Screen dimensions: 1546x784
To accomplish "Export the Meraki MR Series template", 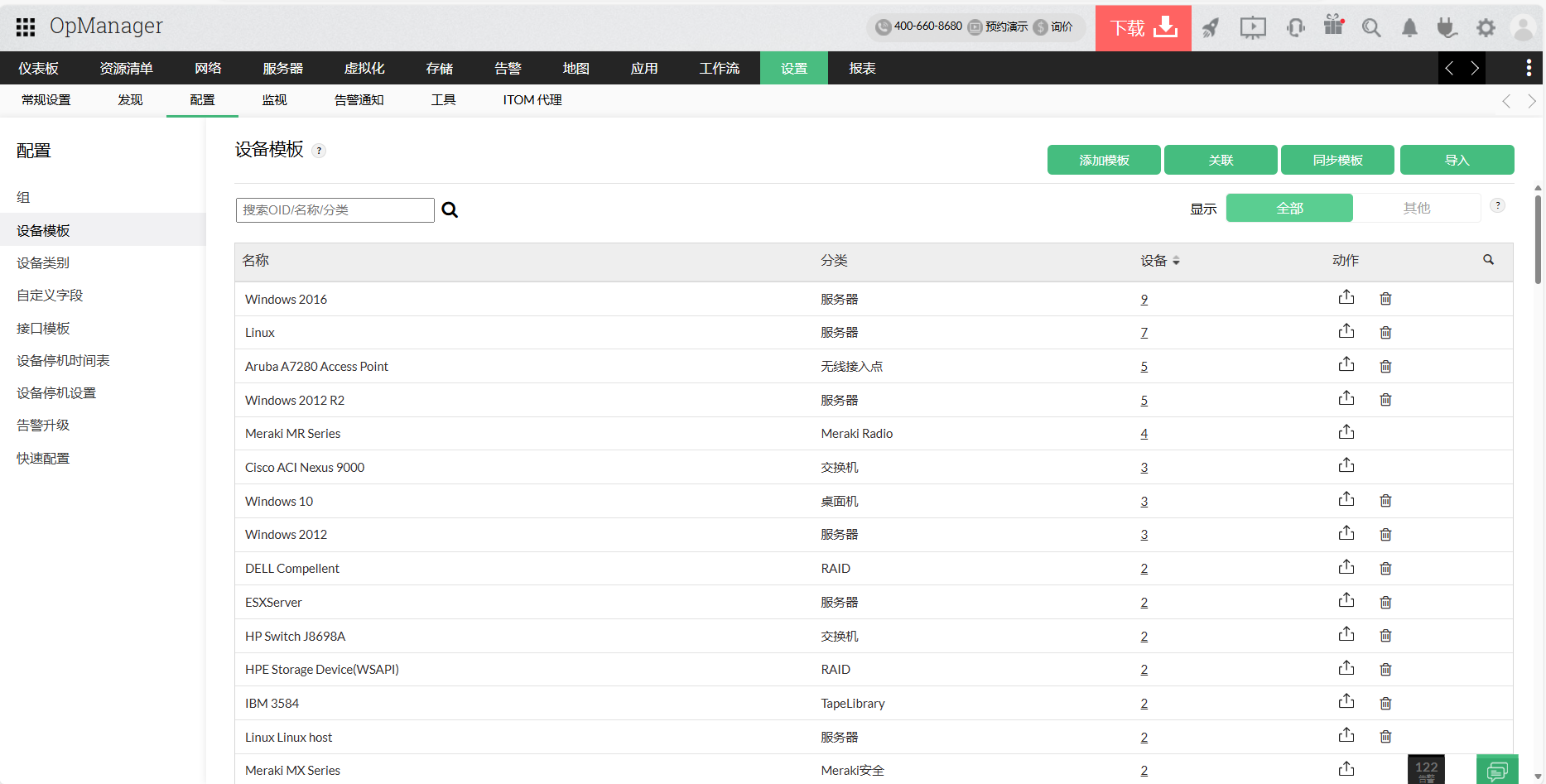I will click(1346, 432).
